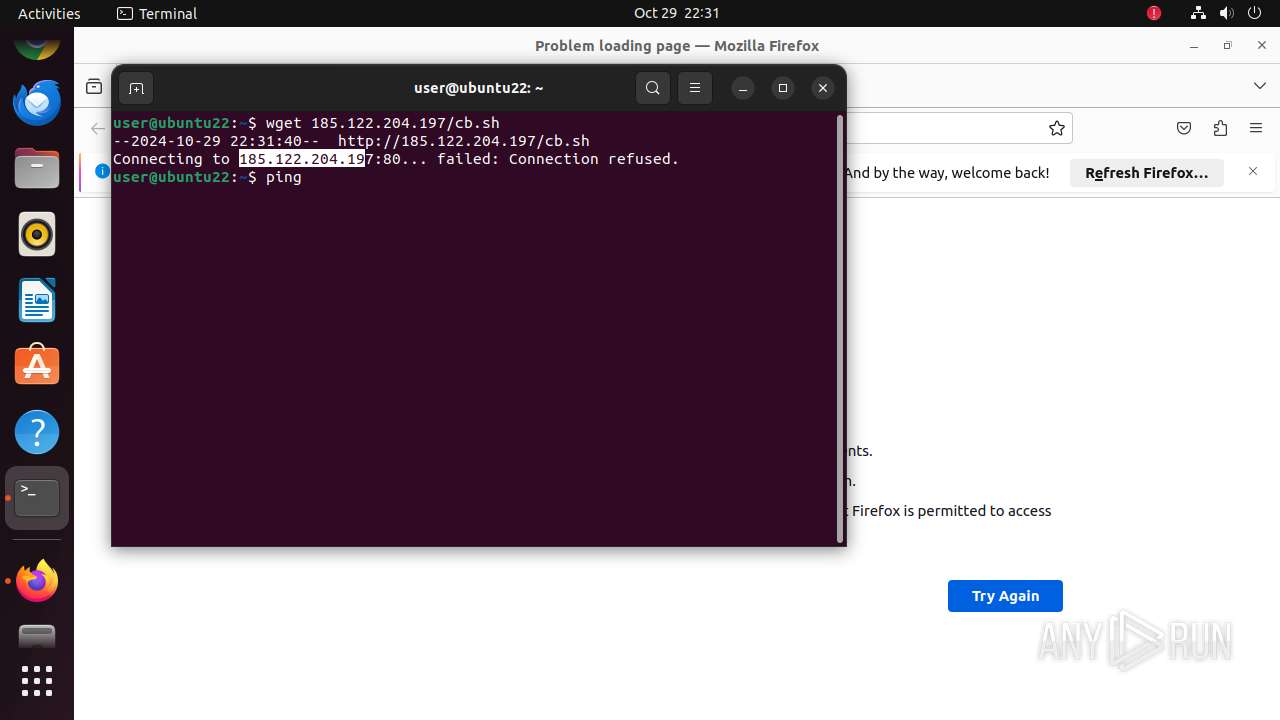Launch Rhythmbox from the dock
This screenshot has width=1280, height=720.
click(x=37, y=234)
